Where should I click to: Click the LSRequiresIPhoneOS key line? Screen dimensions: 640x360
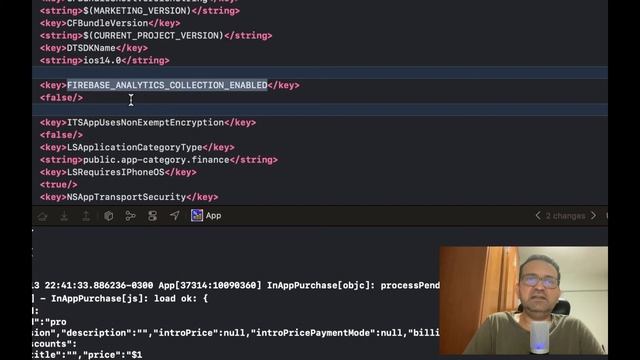pos(118,172)
